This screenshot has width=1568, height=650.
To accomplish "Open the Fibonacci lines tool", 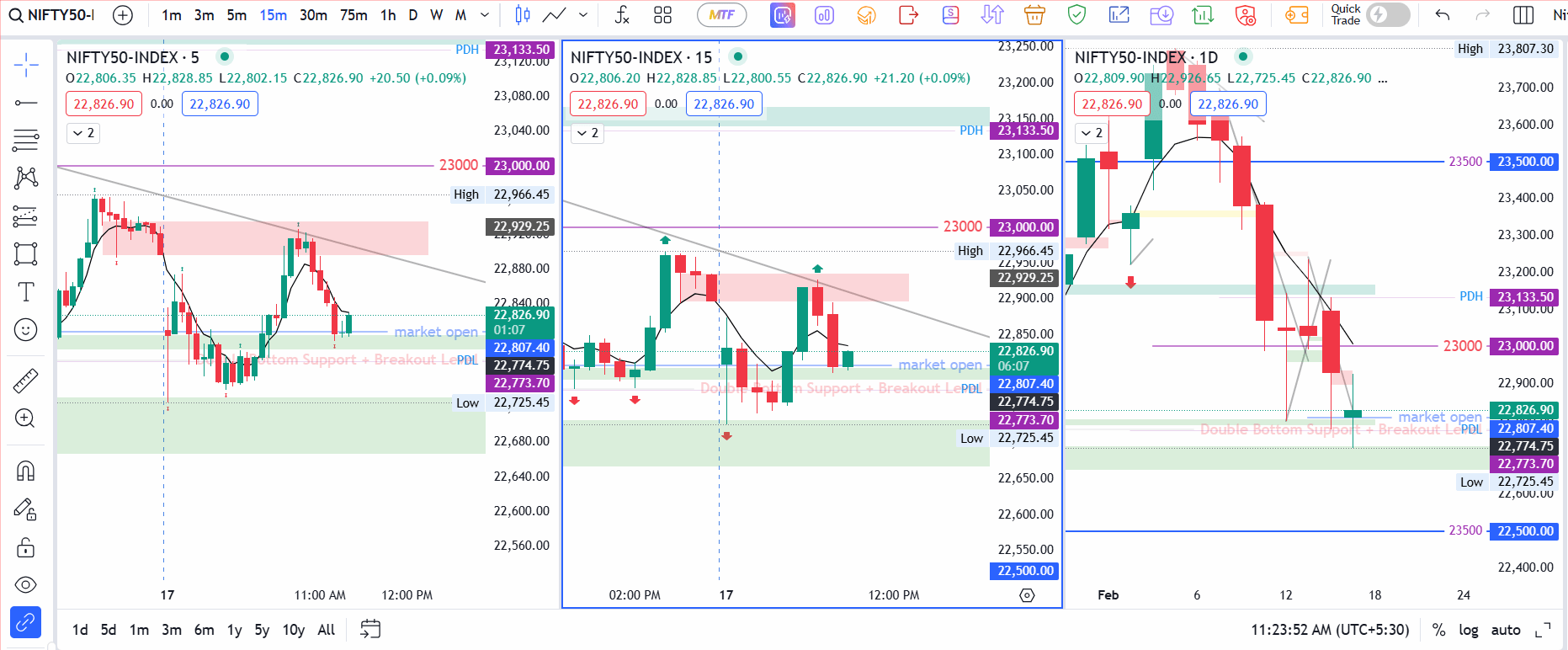I will coord(26,140).
